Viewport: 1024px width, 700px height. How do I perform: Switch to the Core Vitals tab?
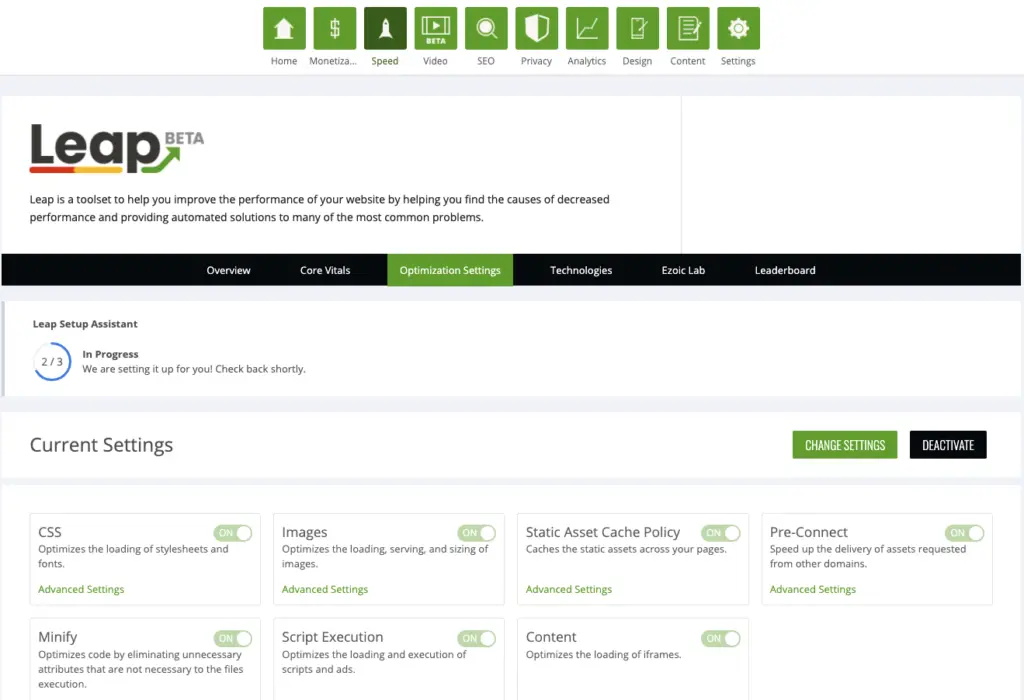tap(325, 270)
